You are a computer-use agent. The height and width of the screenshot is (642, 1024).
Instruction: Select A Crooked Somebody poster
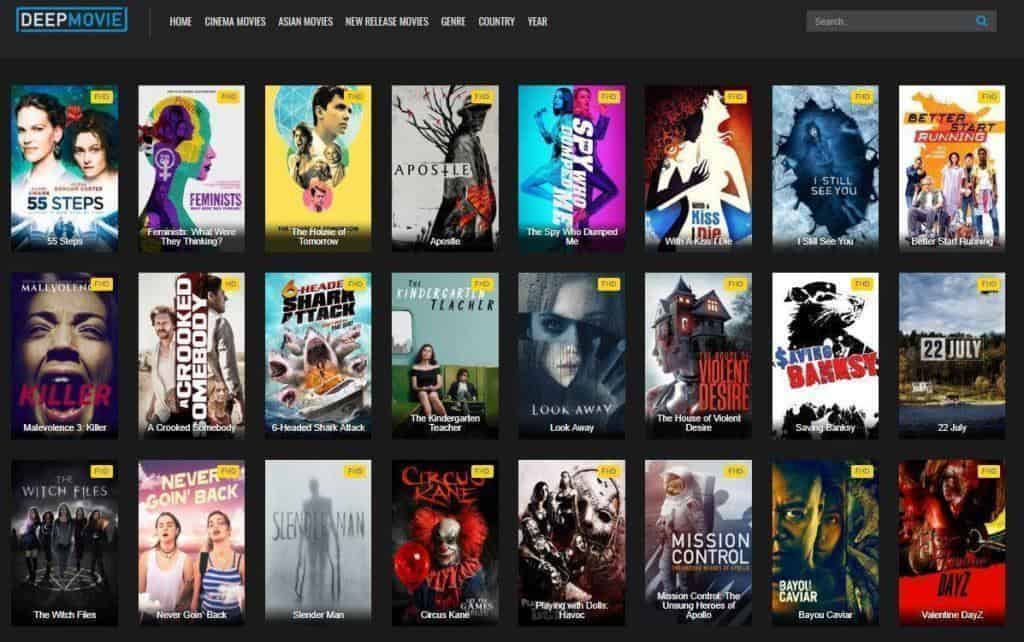[x=191, y=355]
